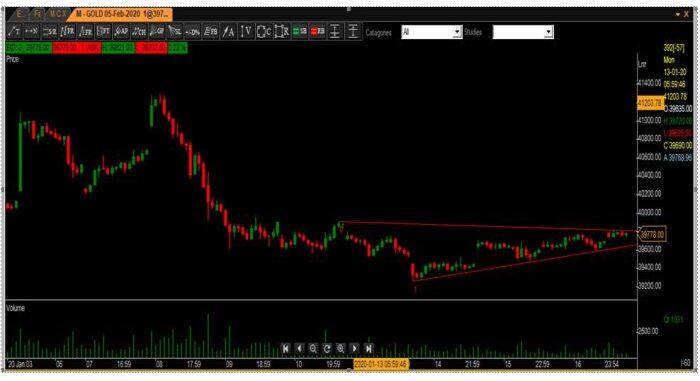This screenshot has width=700, height=381.
Task: Click the 41000.00 price axis label
Action: coord(650,120)
